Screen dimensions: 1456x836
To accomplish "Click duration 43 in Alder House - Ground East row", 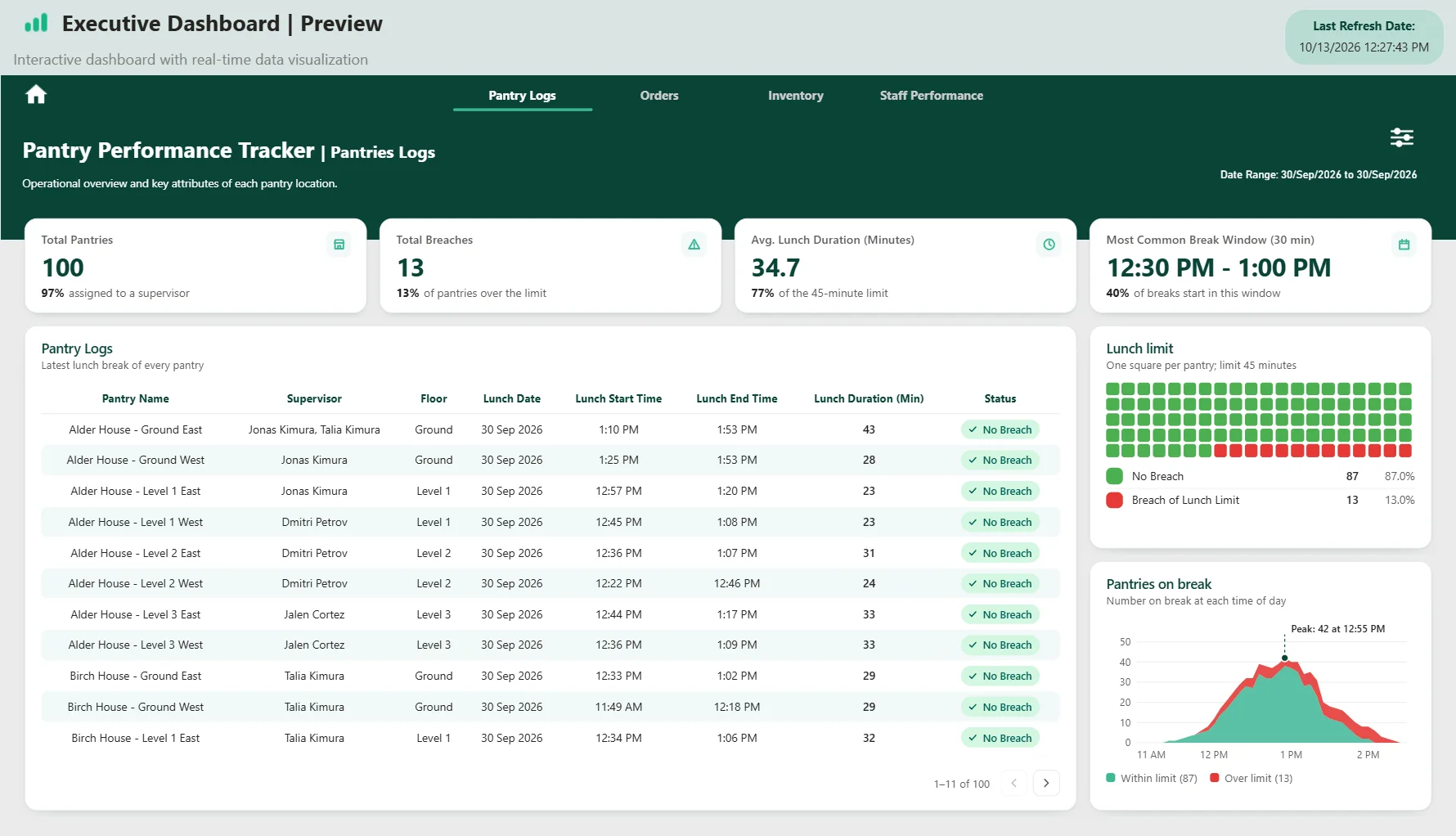I will (x=869, y=429).
